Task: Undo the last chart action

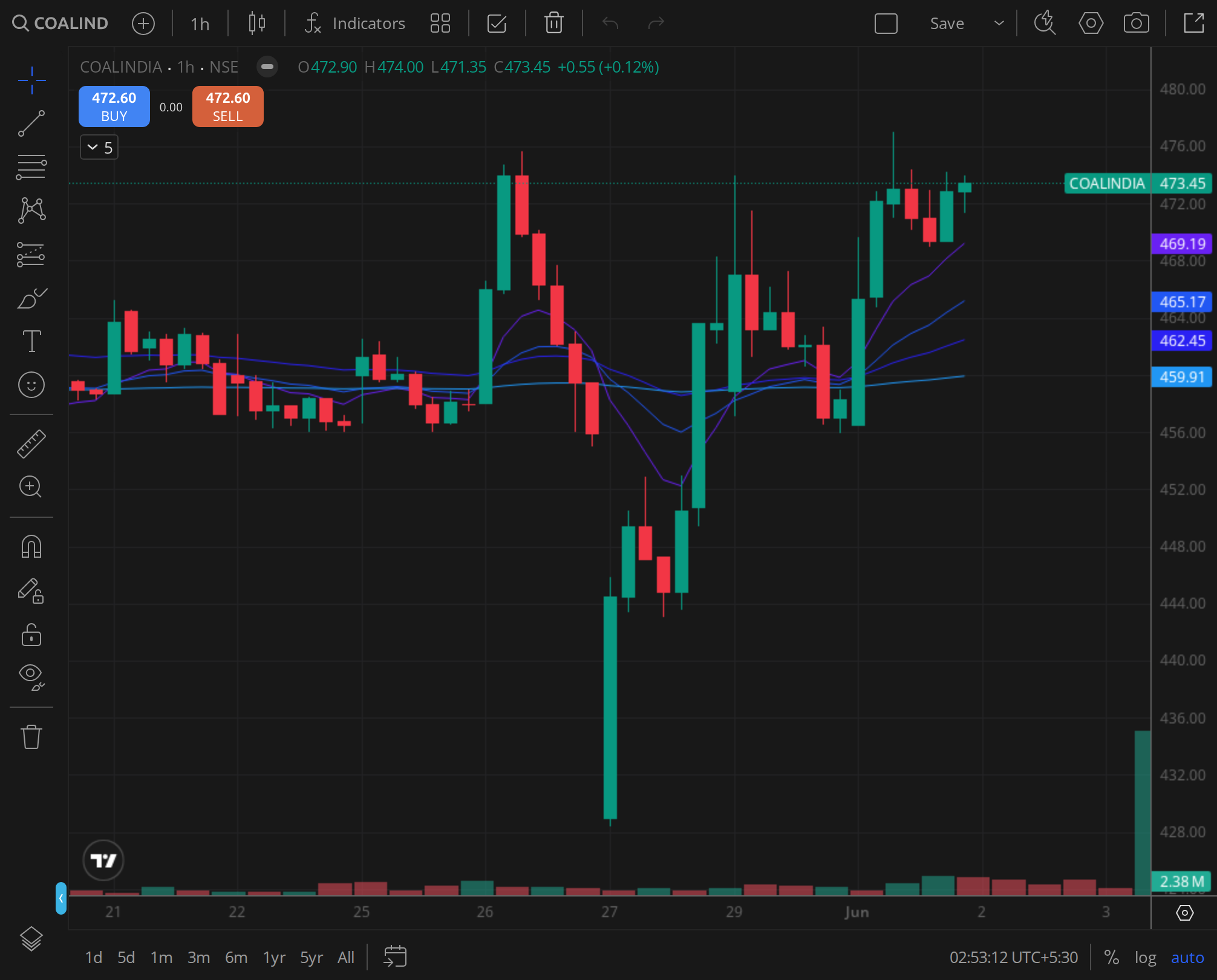Action: [610, 24]
